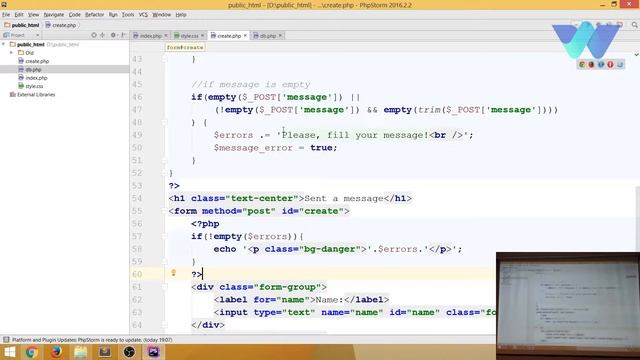Viewport: 640px width, 360px height.
Task: Click the form#create breadcrumb
Action: 185,47
